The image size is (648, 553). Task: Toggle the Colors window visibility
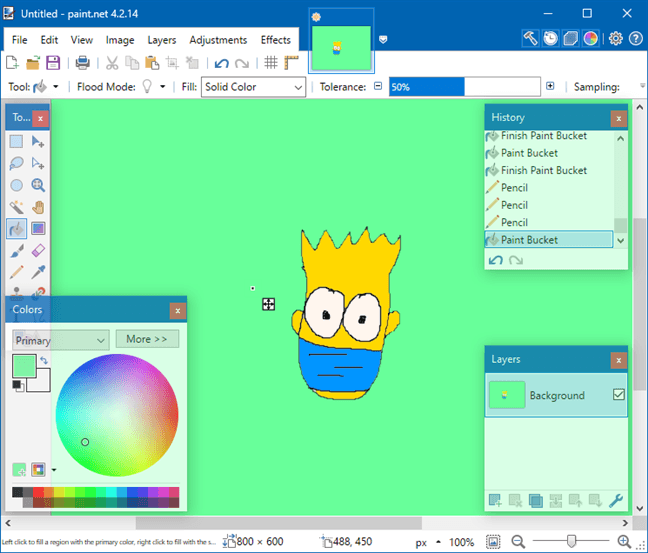(591, 38)
